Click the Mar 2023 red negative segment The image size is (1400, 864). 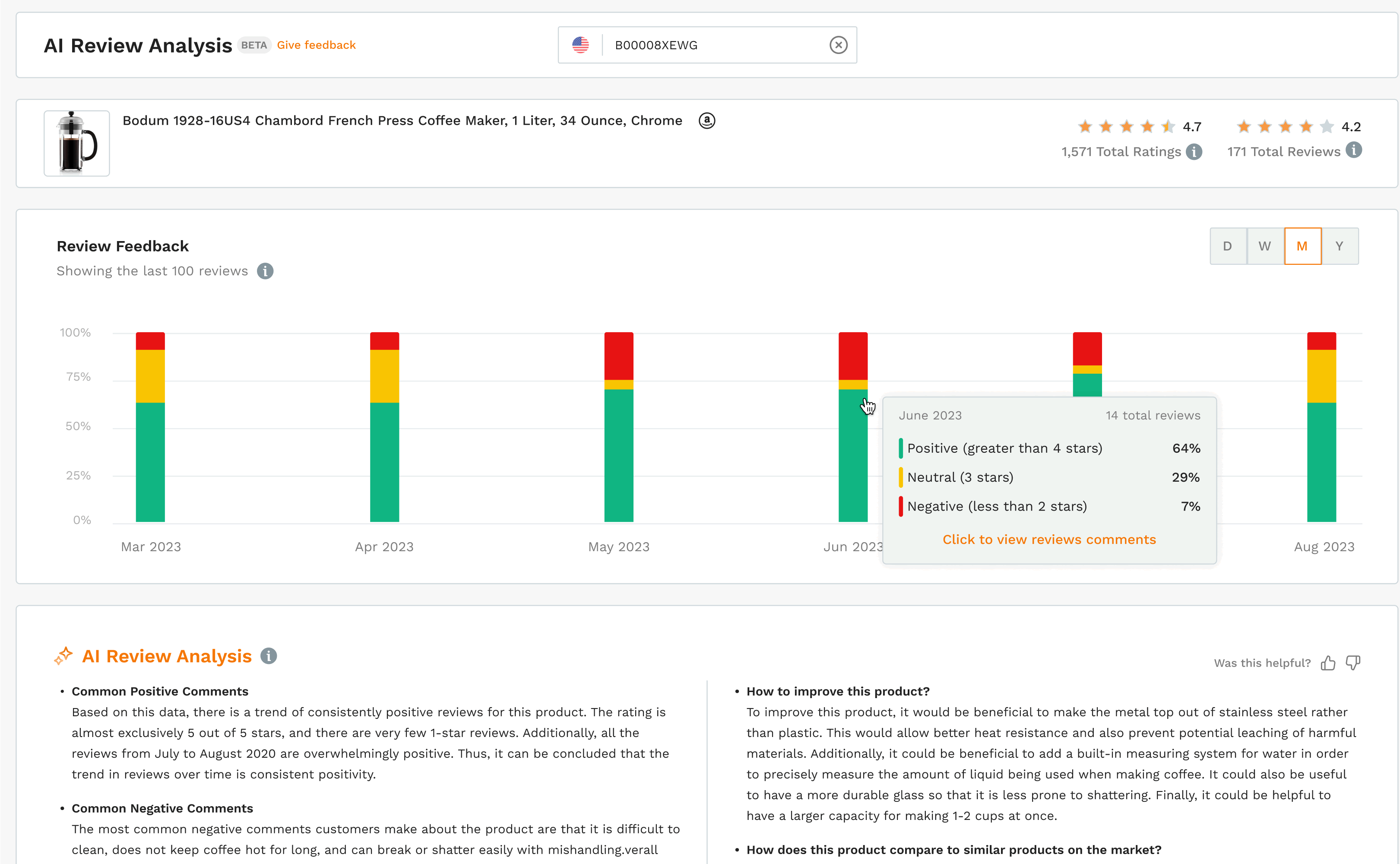150,340
